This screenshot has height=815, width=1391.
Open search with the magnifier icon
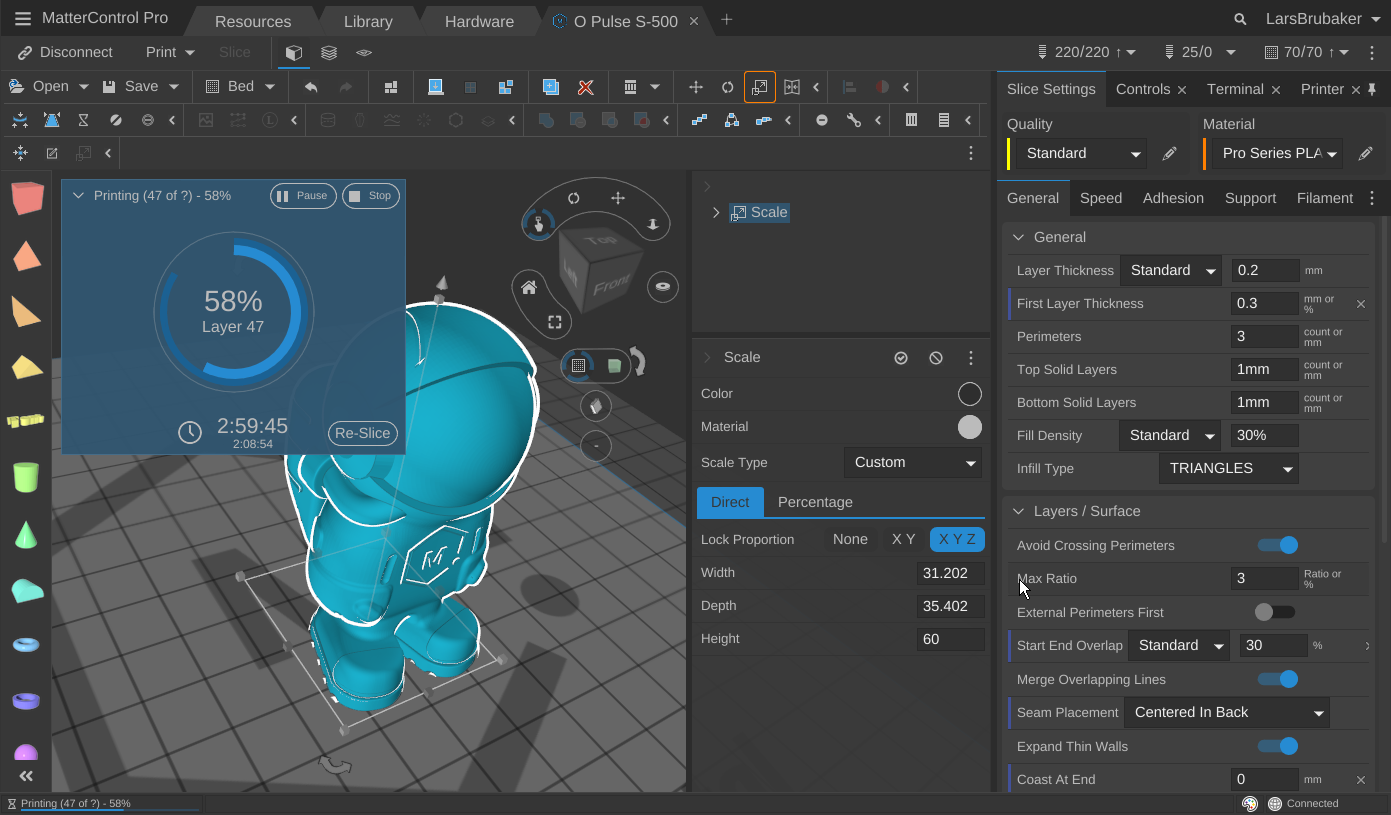click(1240, 18)
